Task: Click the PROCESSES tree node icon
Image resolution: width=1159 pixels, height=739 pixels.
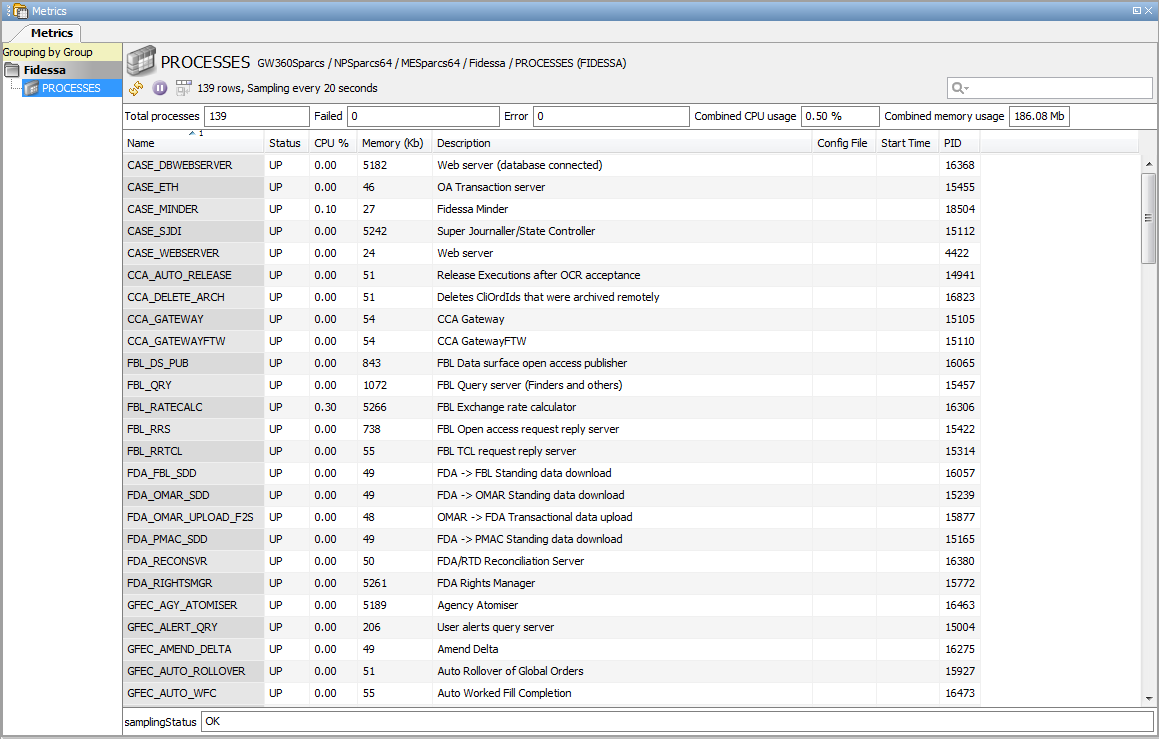Action: [x=31, y=89]
